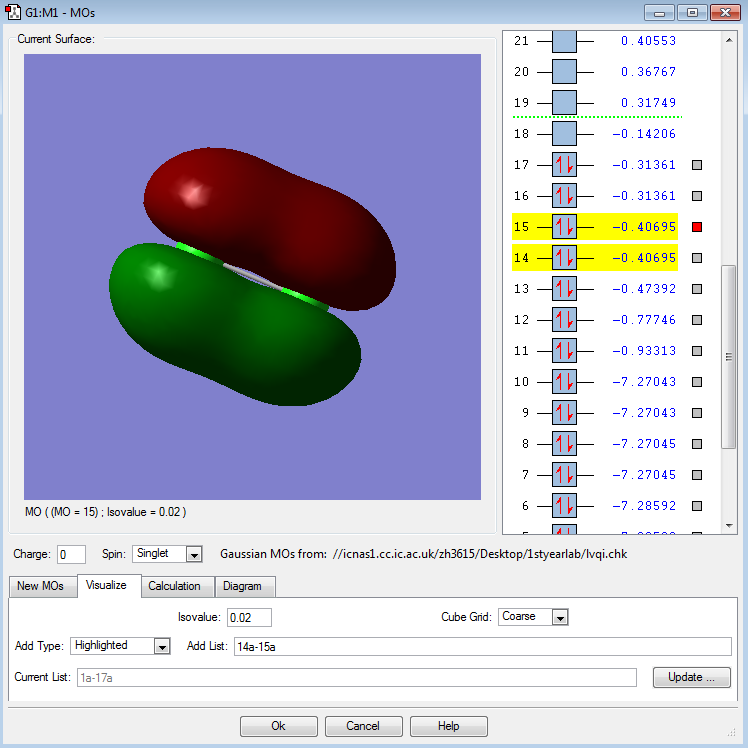Select the empty occupancy box of orbital 20
Image resolution: width=748 pixels, height=748 pixels.
point(564,72)
